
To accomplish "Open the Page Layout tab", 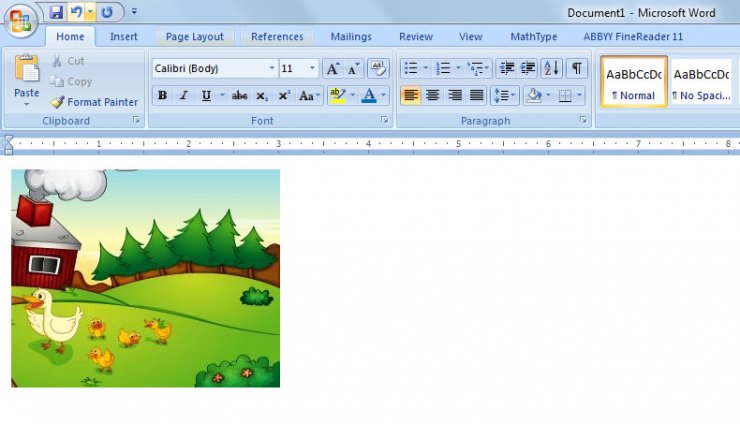I will point(194,36).
